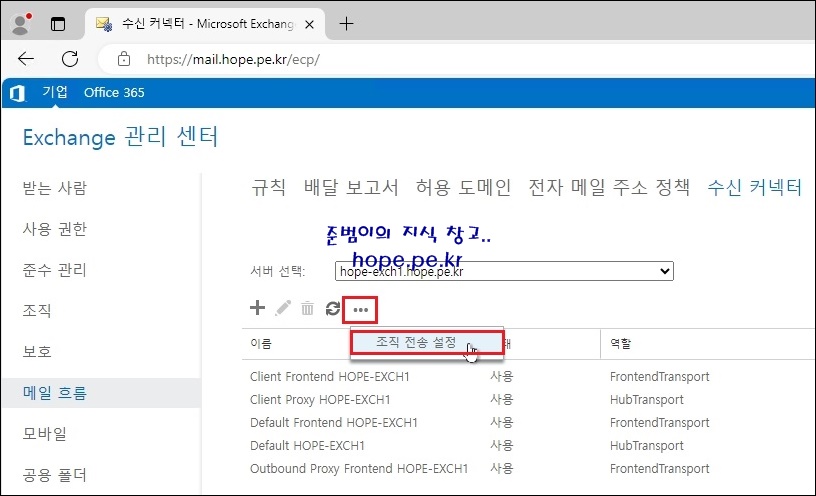The height and width of the screenshot is (496, 816).
Task: Expand the 서버 선택 dropdown showing hope-exch1.hope.pe.kr
Action: (504, 271)
